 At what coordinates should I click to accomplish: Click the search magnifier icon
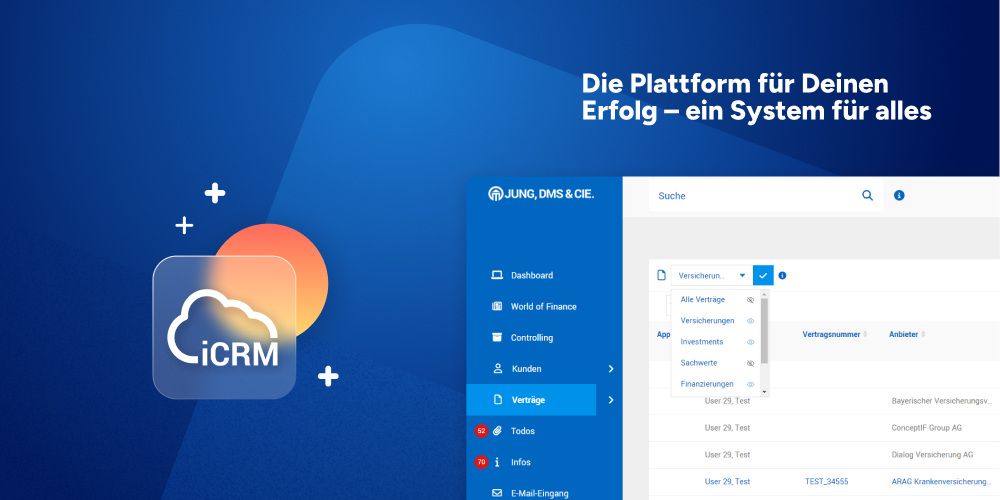(867, 195)
